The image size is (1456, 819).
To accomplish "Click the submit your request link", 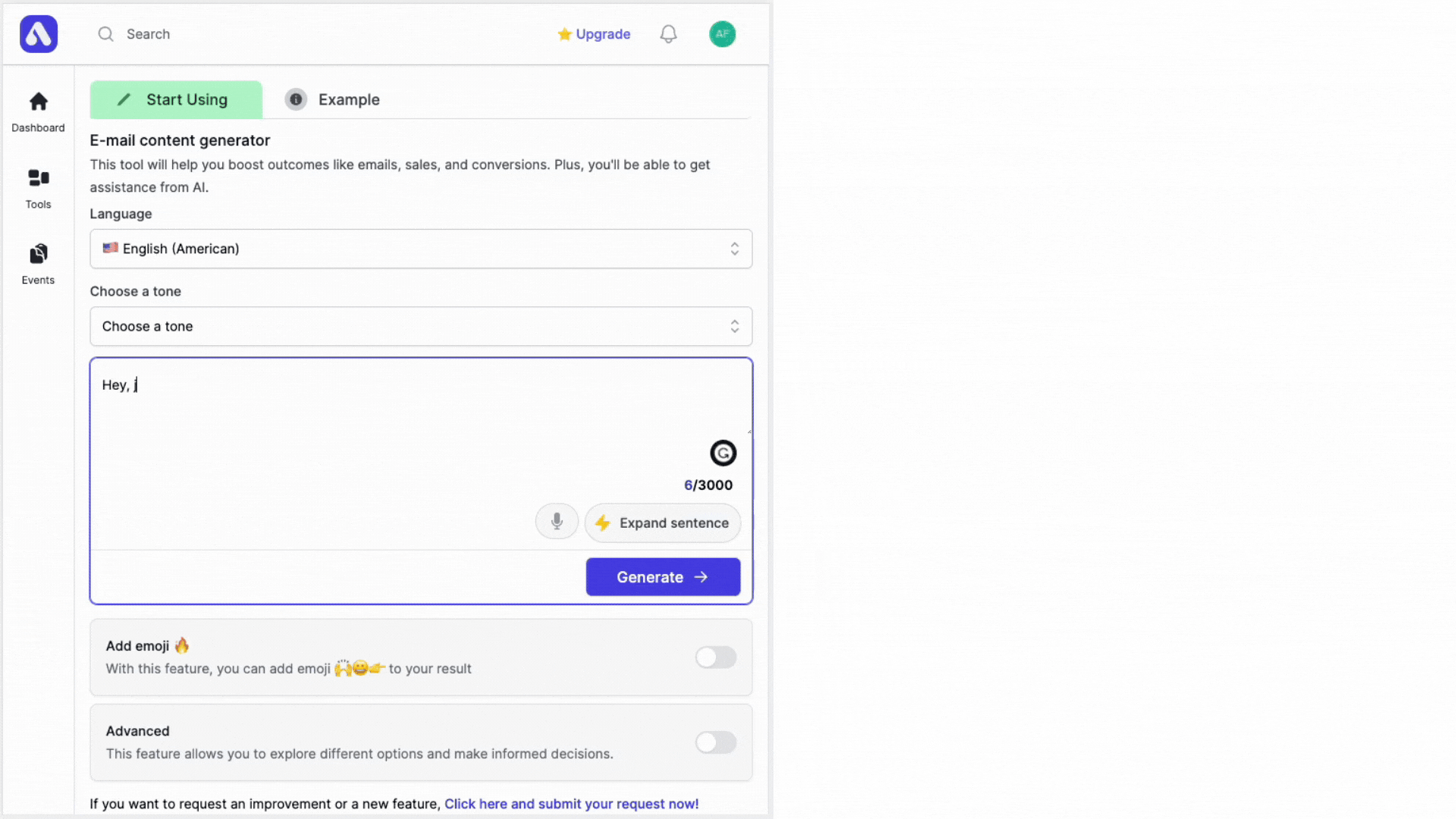I will tap(571, 803).
